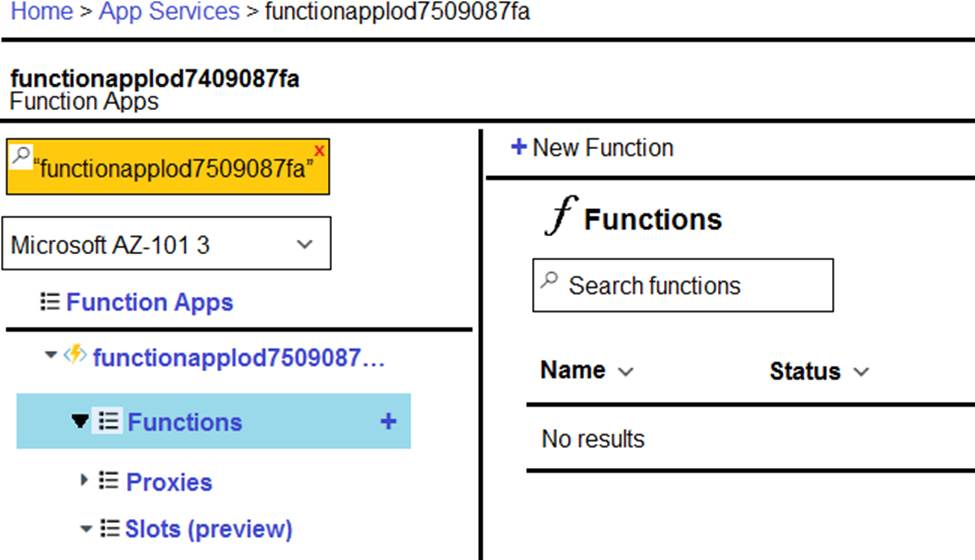This screenshot has width=975, height=560.
Task: Select the functionapplod7509087... tree item
Action: pyautogui.click(x=238, y=358)
